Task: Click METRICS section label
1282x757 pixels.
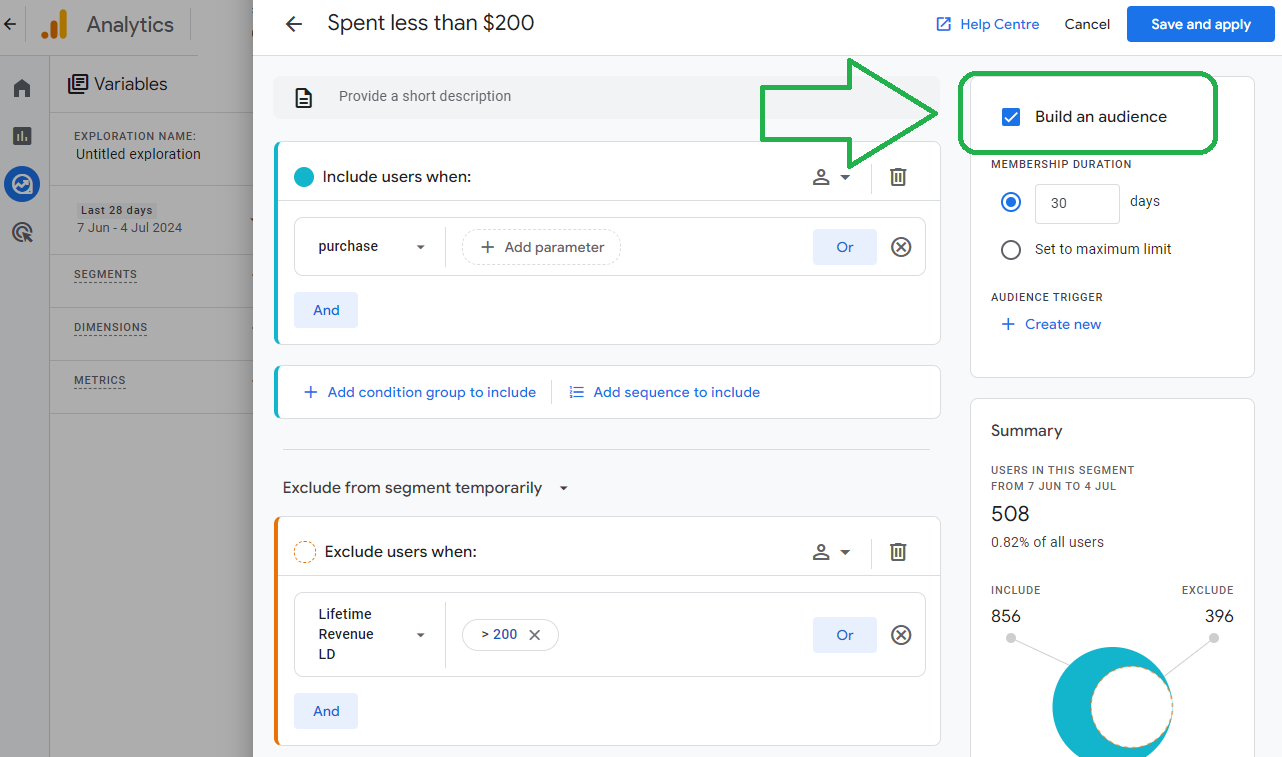Action: coord(100,380)
